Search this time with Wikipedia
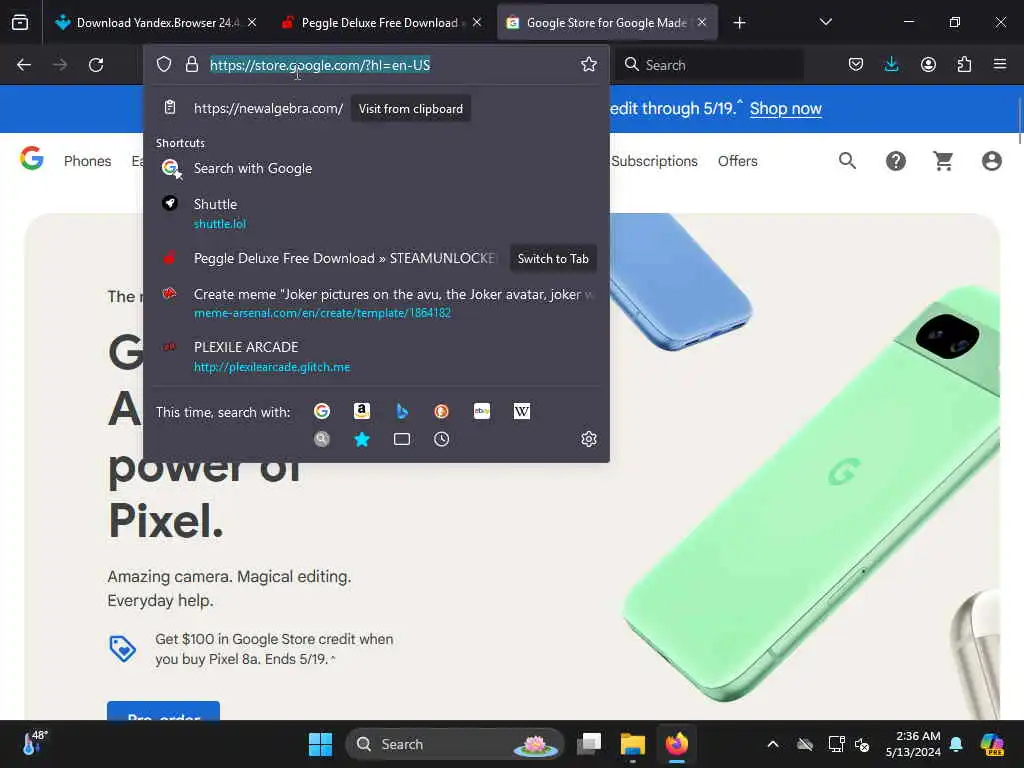The height and width of the screenshot is (768, 1024). coord(522,411)
